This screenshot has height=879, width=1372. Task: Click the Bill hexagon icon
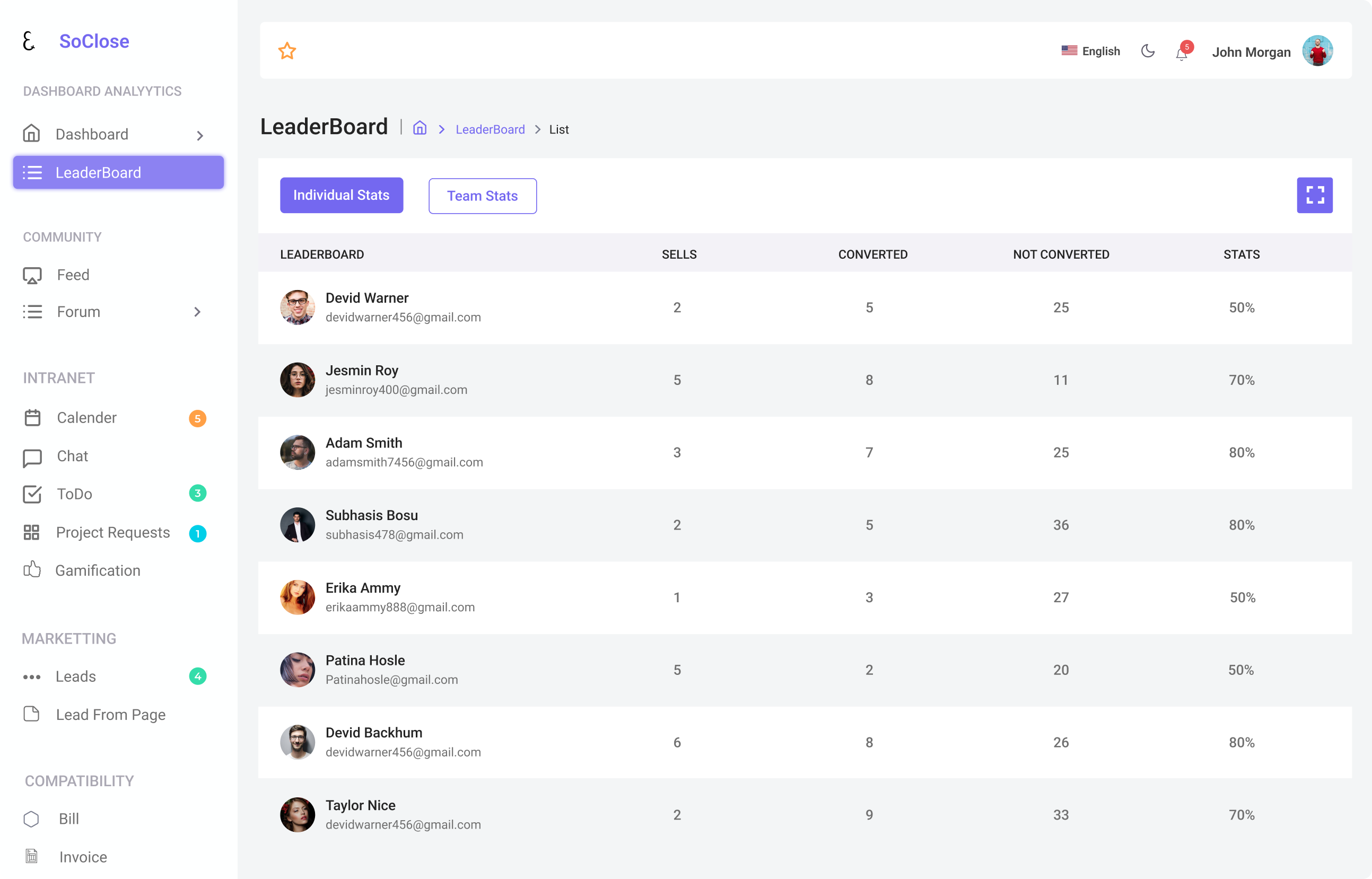coord(31,819)
